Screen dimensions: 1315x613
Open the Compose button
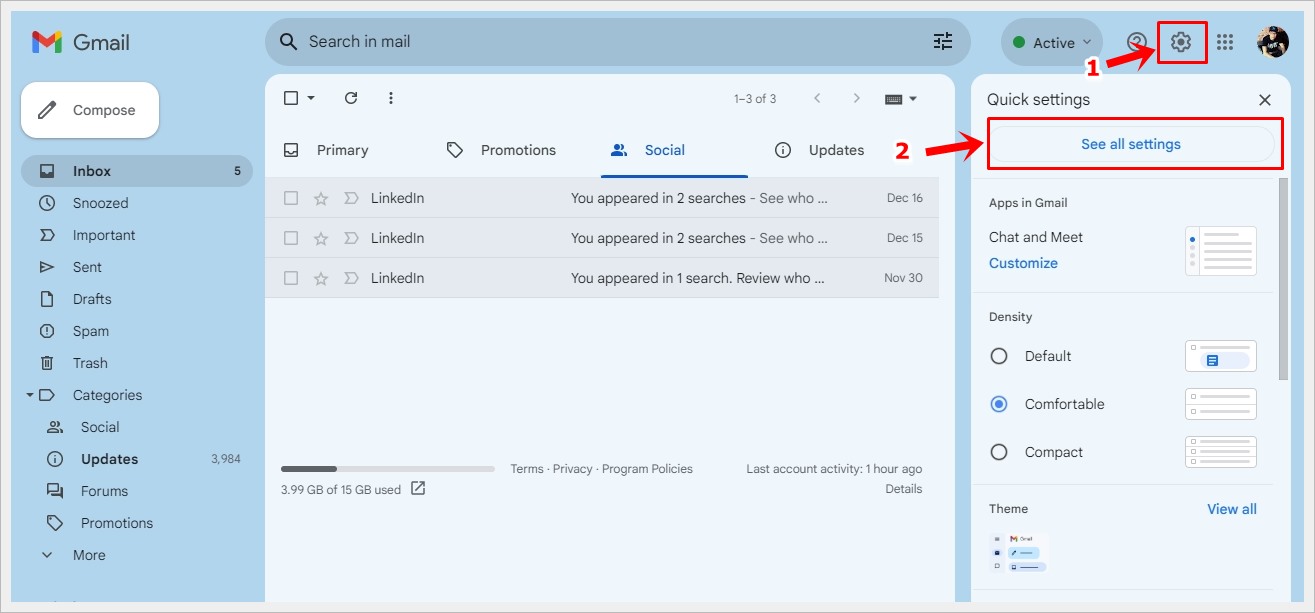89,110
